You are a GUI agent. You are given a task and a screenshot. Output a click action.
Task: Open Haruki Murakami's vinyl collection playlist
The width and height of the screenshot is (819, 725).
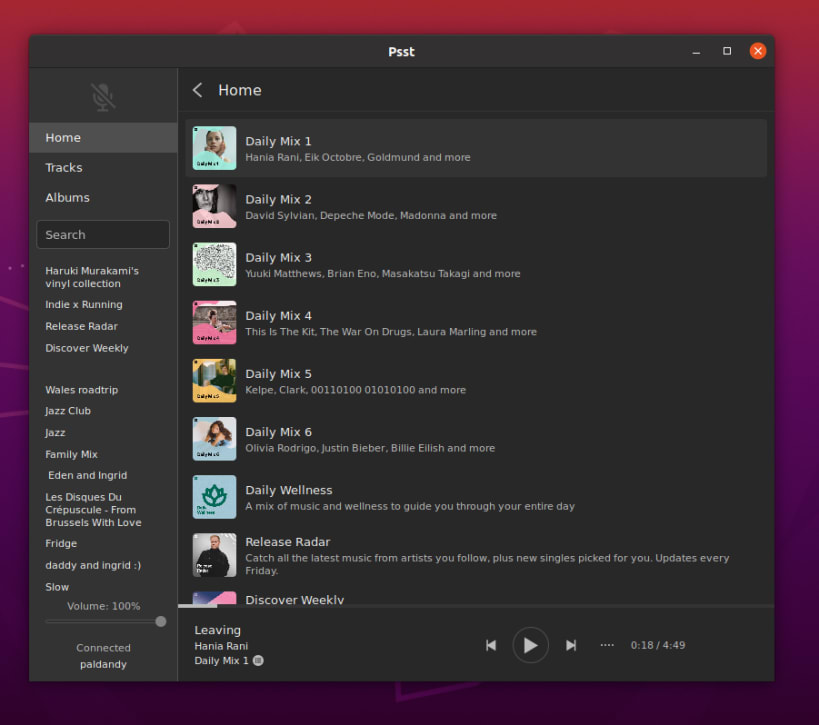click(x=92, y=277)
